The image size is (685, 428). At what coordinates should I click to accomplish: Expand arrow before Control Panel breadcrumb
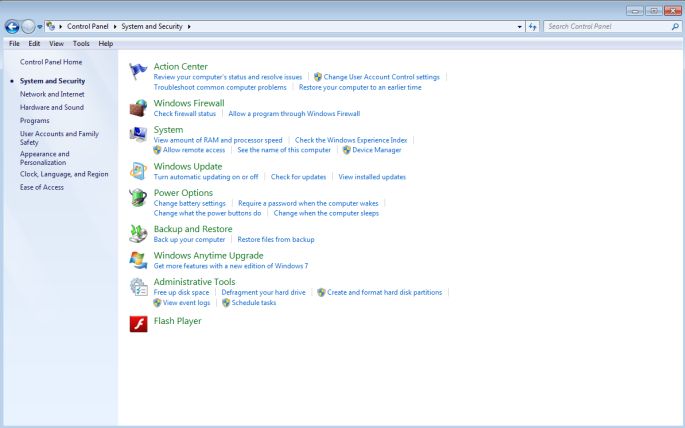(x=61, y=27)
